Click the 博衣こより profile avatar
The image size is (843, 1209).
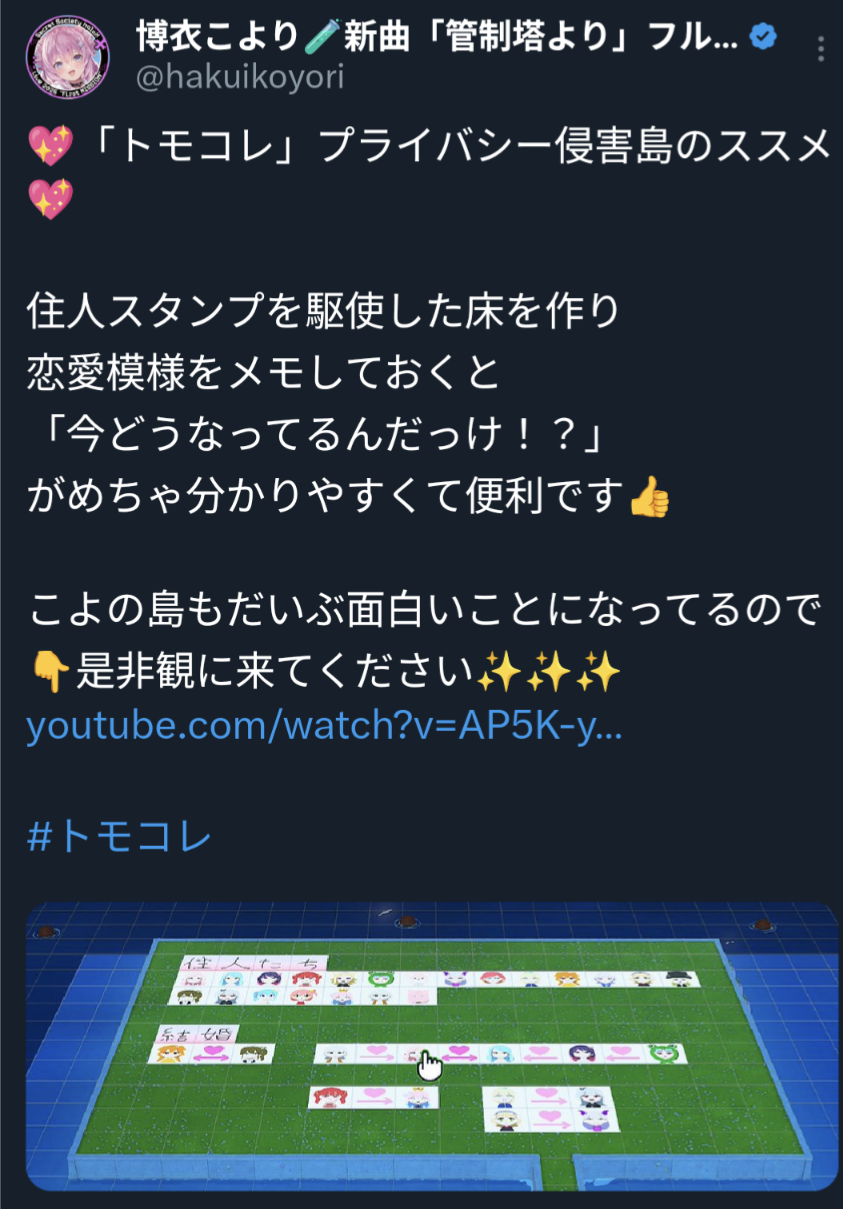(x=69, y=56)
